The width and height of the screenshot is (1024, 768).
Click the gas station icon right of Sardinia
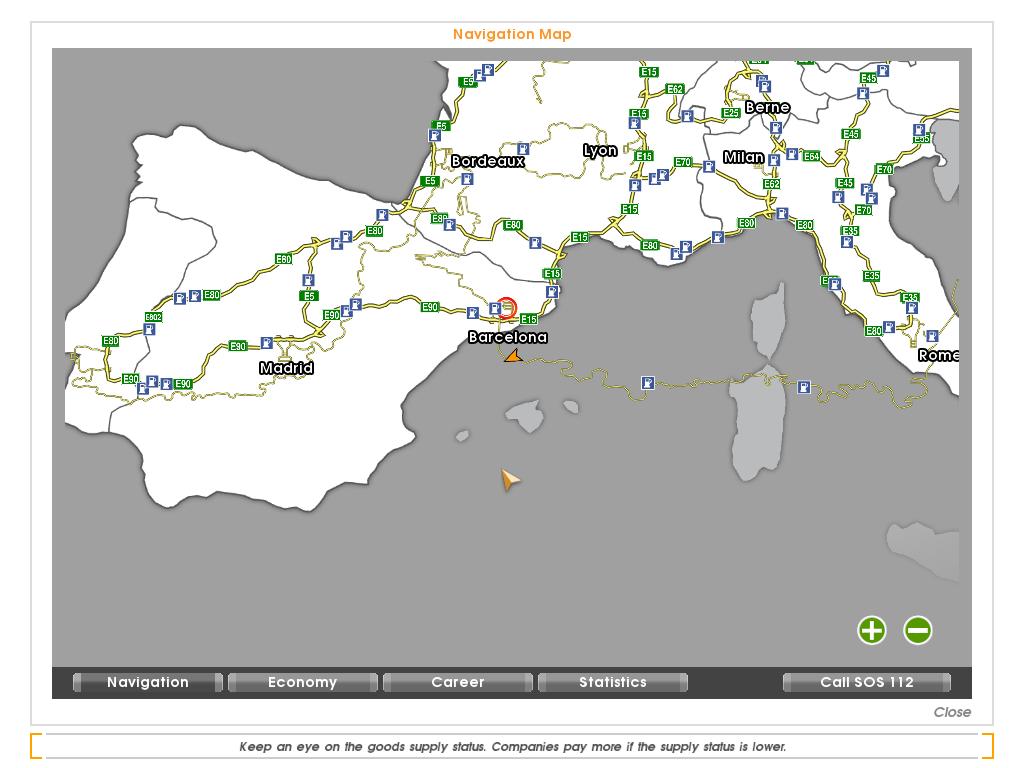click(804, 387)
